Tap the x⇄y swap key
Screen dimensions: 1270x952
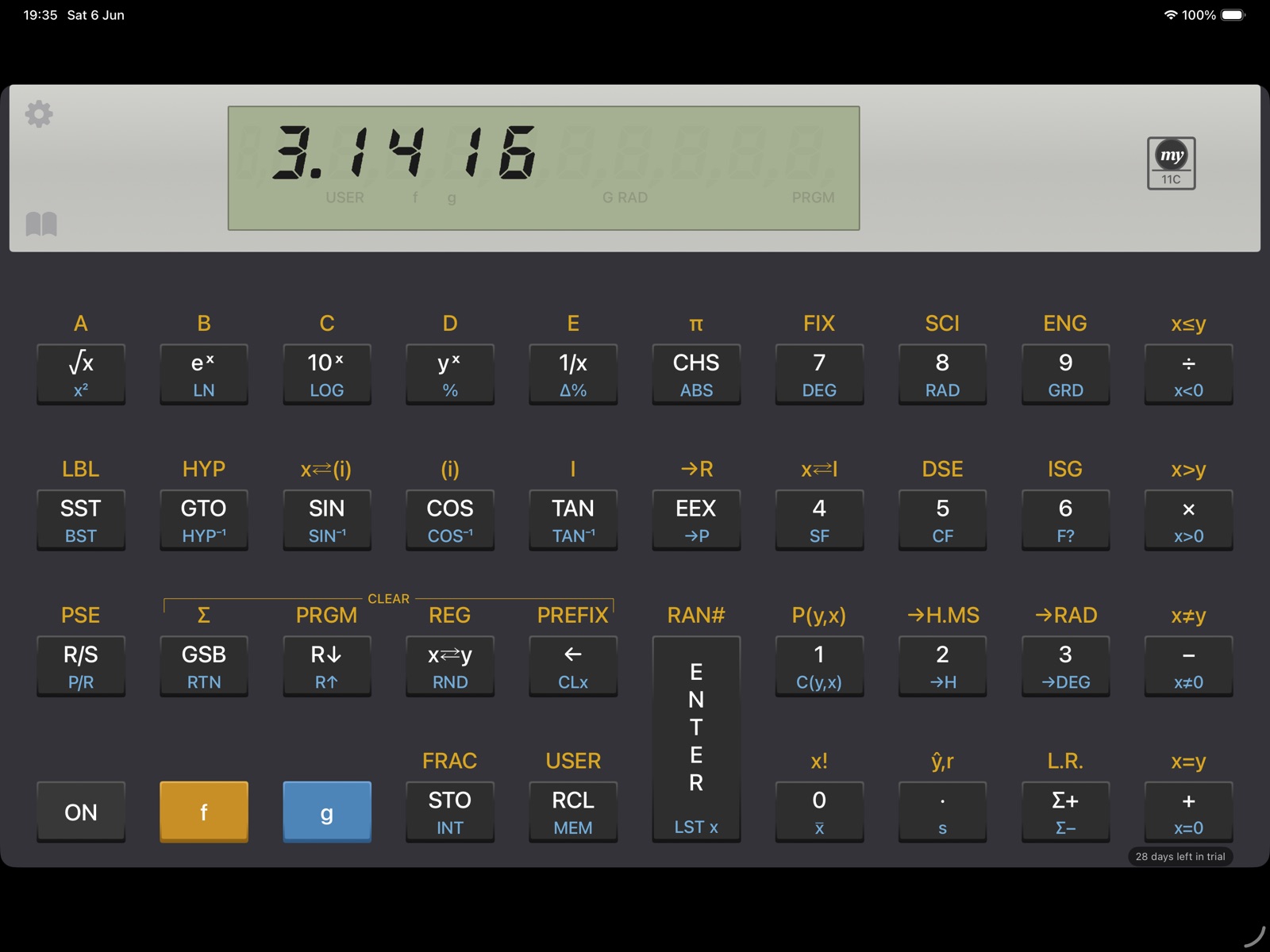(450, 666)
